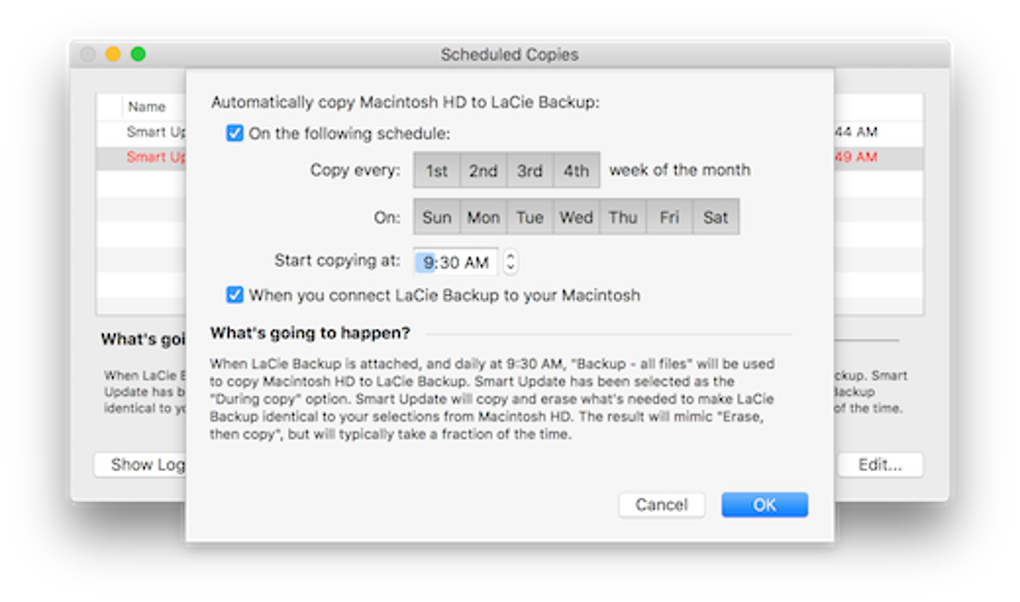Image resolution: width=1020 pixels, height=602 pixels.
Task: Click the Show Log button
Action: 141,465
